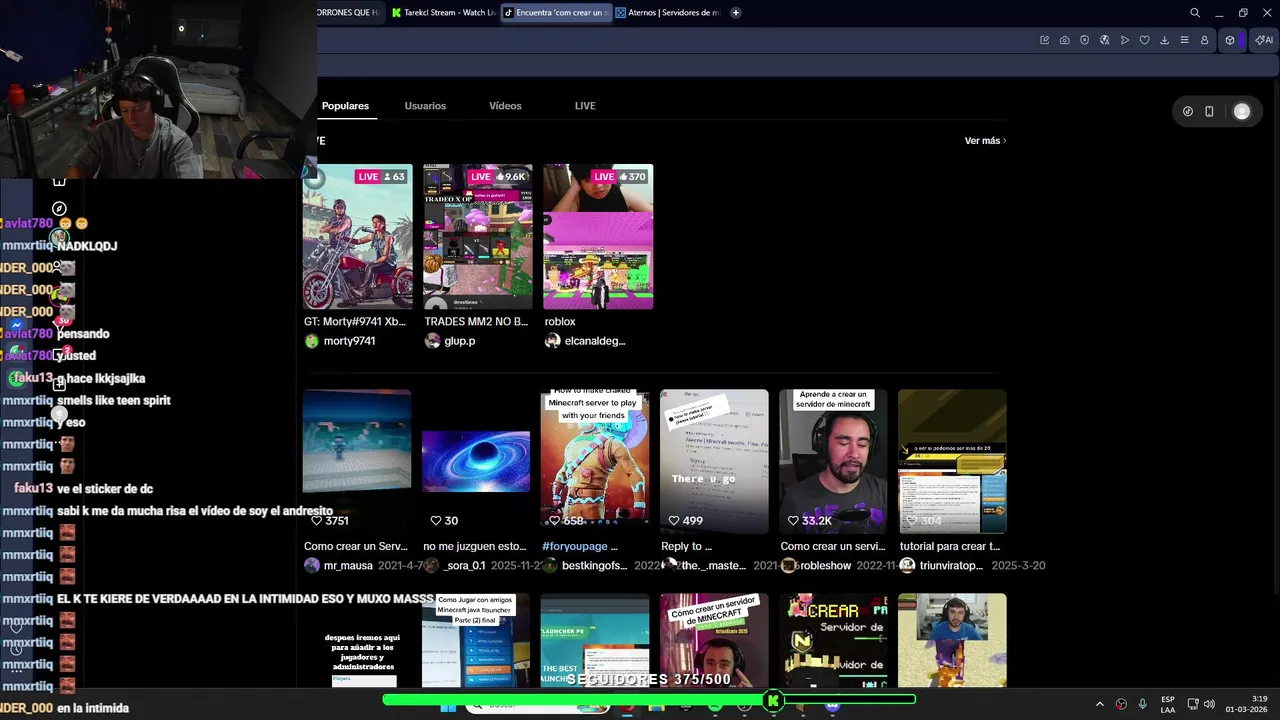Click the TikTok coins icon
The image size is (1280, 720).
[1188, 112]
